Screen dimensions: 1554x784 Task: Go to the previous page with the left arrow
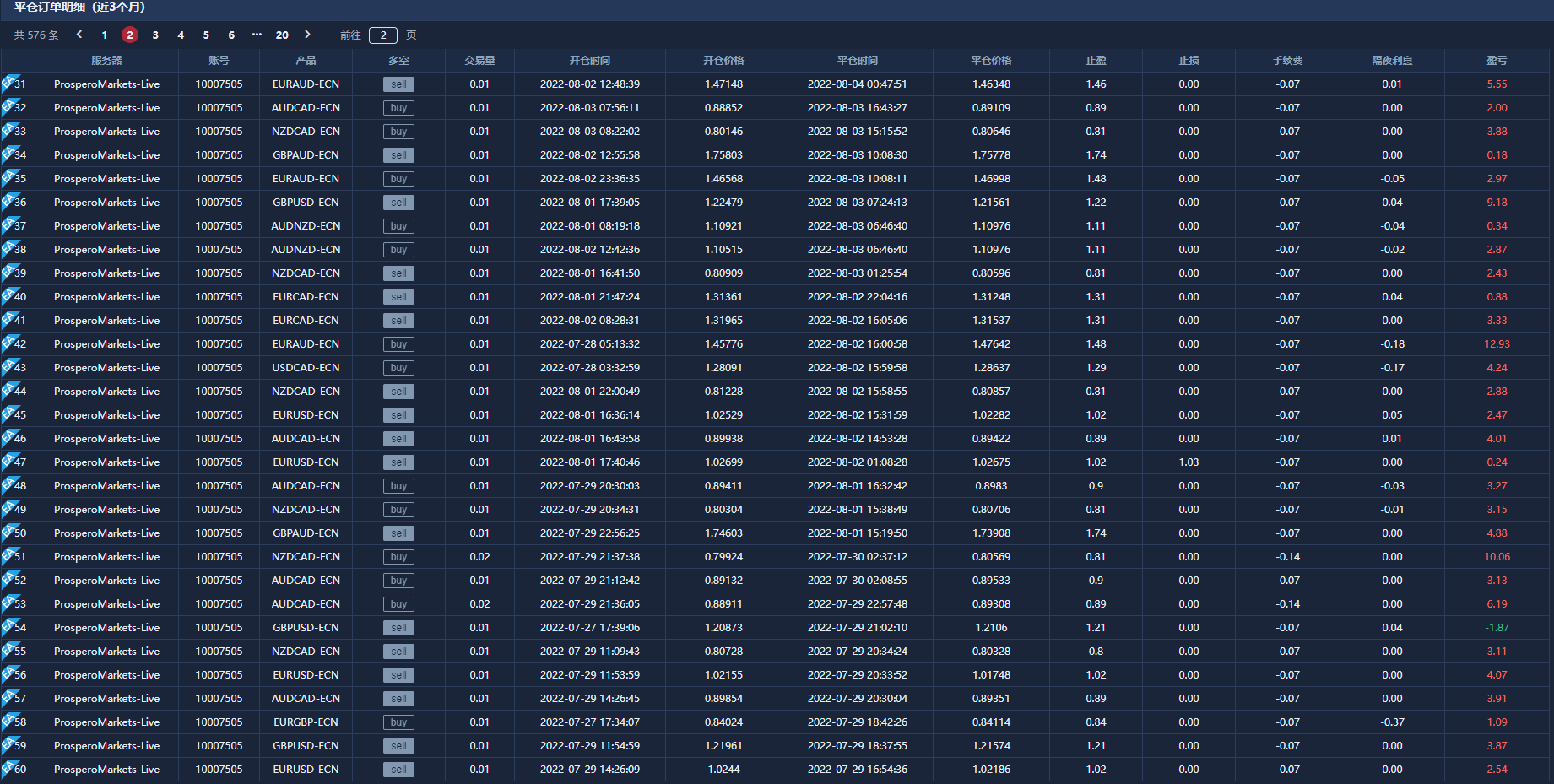pos(79,35)
